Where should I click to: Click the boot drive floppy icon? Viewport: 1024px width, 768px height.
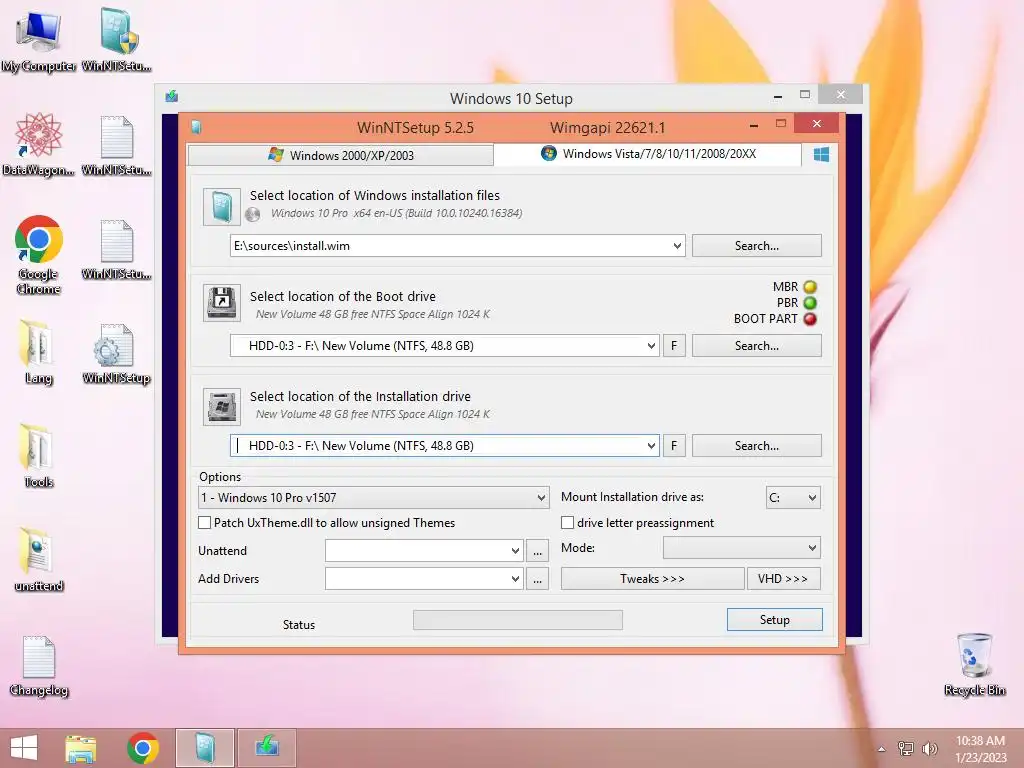221,302
